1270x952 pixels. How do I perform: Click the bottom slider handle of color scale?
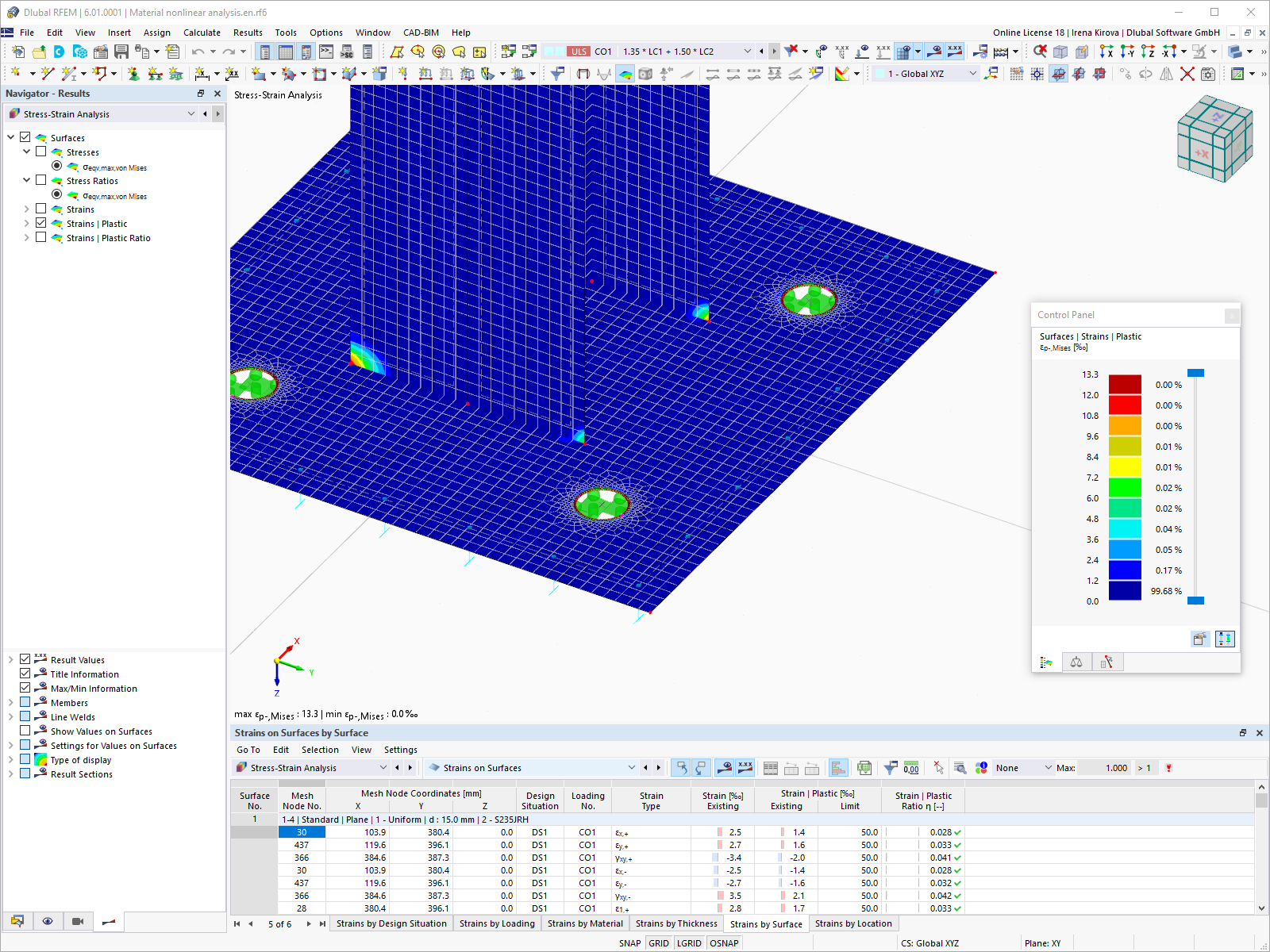pyautogui.click(x=1195, y=601)
